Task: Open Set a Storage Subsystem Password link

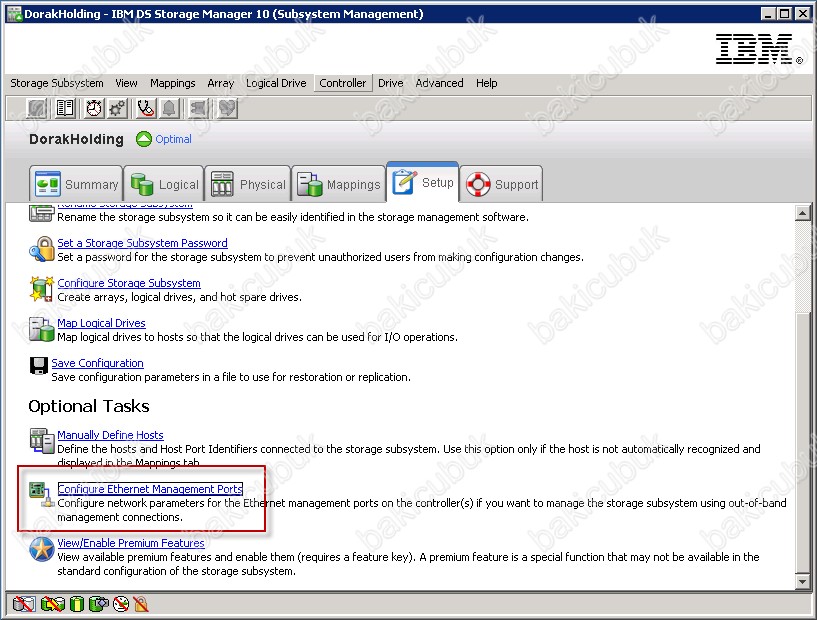Action: 142,243
